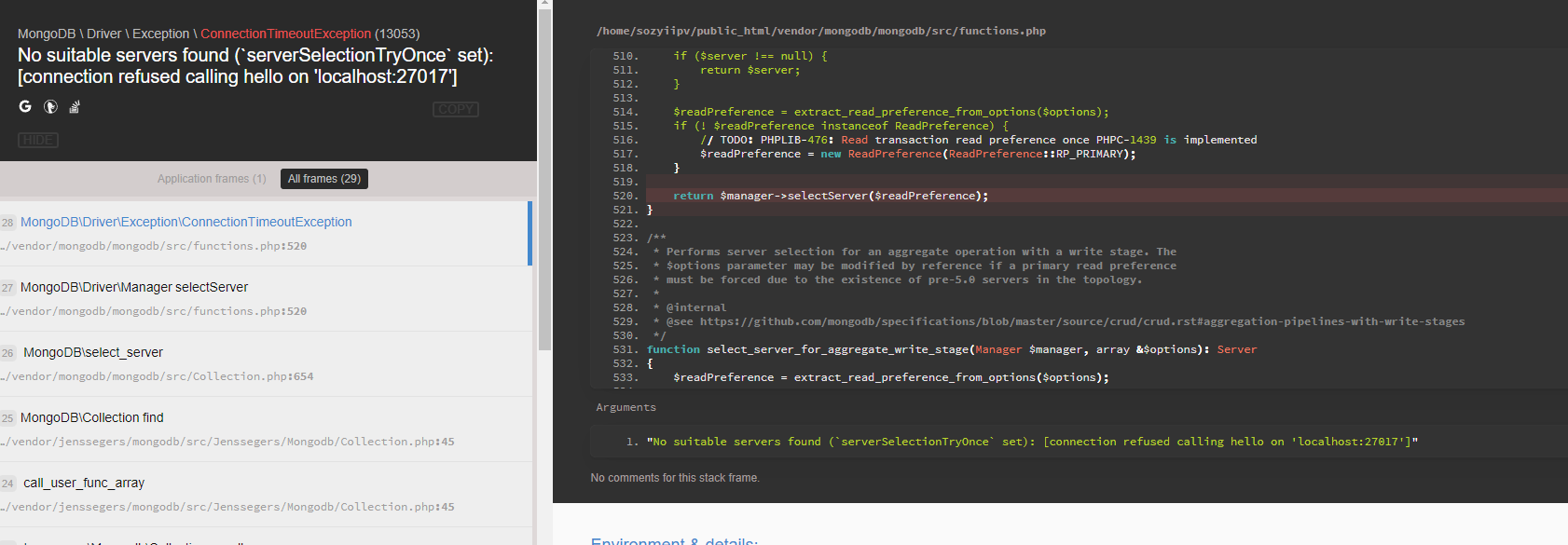1568x545 pixels.
Task: Click the GitHub specifications URL in comment
Action: 1082,321
